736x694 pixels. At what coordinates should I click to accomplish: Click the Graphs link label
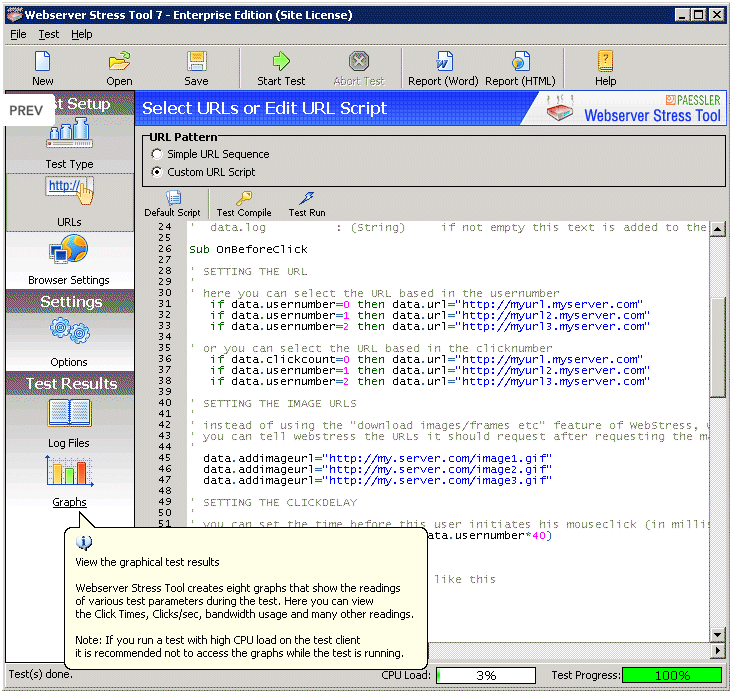[x=69, y=502]
